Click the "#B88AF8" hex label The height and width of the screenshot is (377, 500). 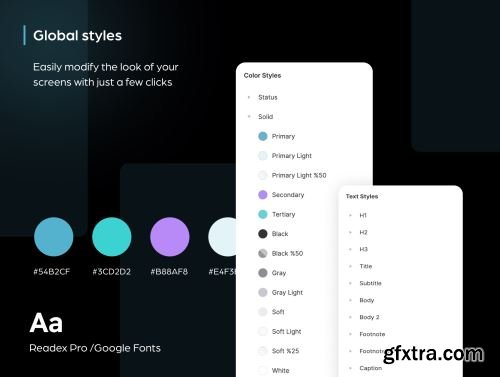coord(169,272)
